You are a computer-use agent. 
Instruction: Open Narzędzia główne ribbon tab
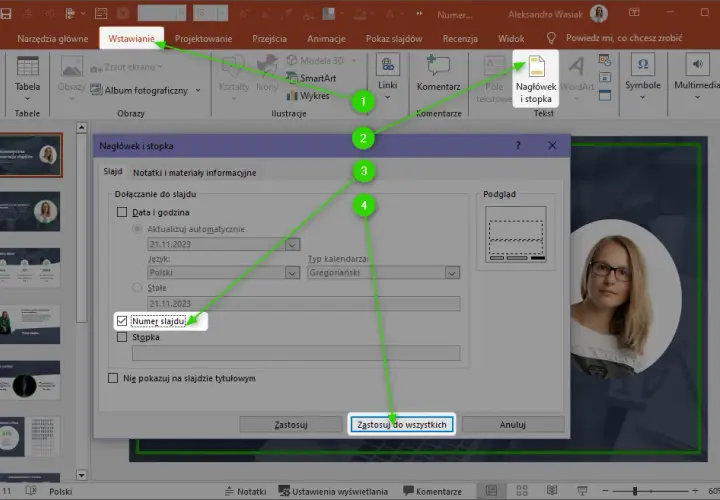[x=53, y=39]
